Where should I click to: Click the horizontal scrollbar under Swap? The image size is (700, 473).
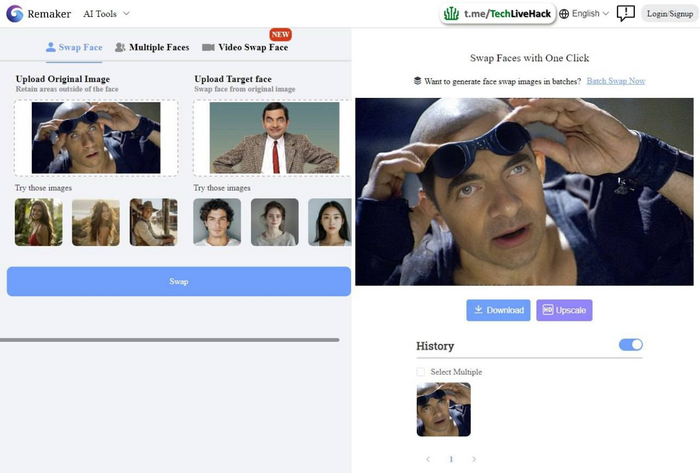[170, 340]
